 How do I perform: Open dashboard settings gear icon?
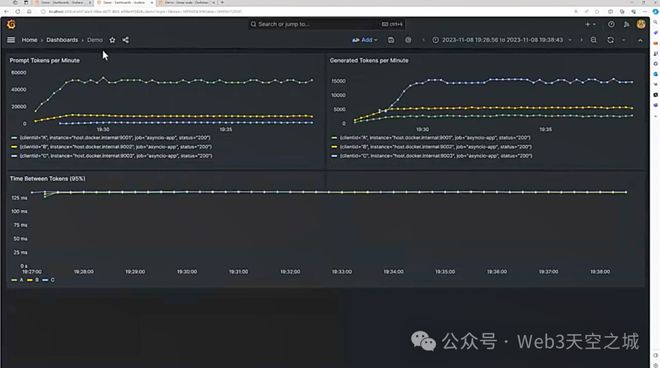(x=408, y=40)
